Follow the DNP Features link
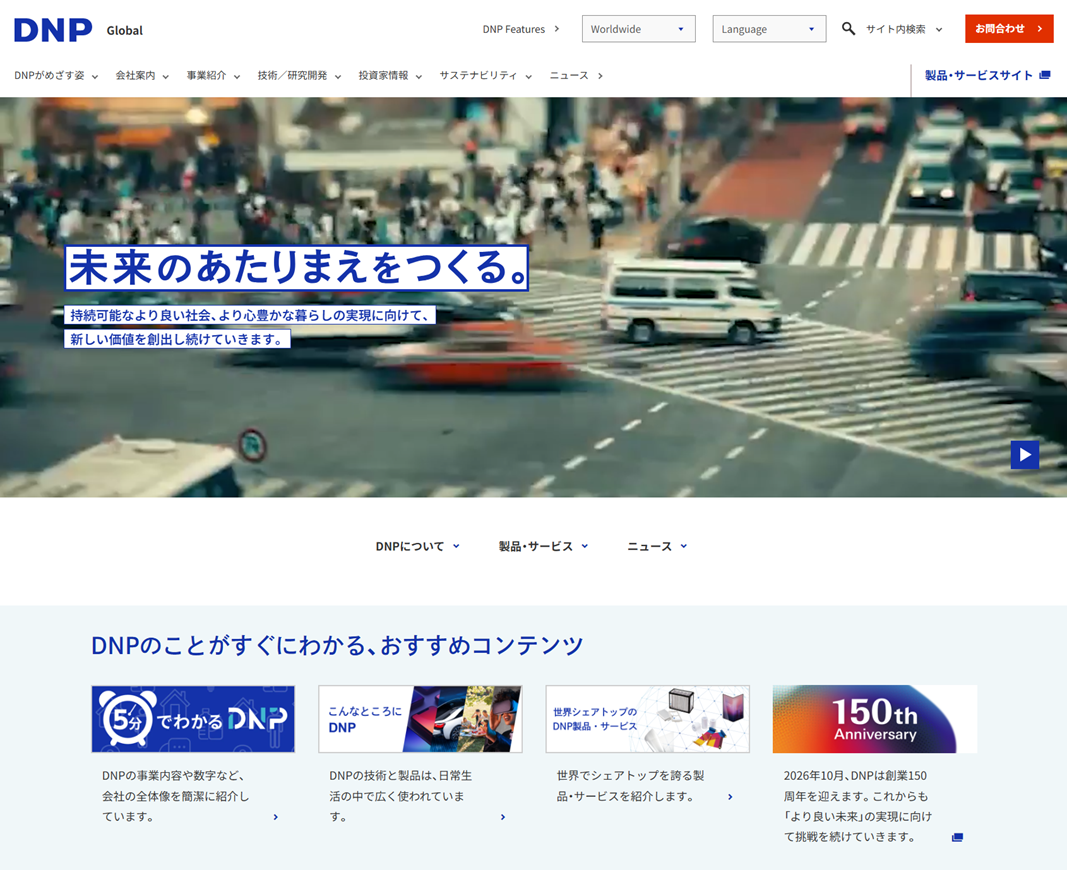Image resolution: width=1067 pixels, height=870 pixels. (x=520, y=29)
